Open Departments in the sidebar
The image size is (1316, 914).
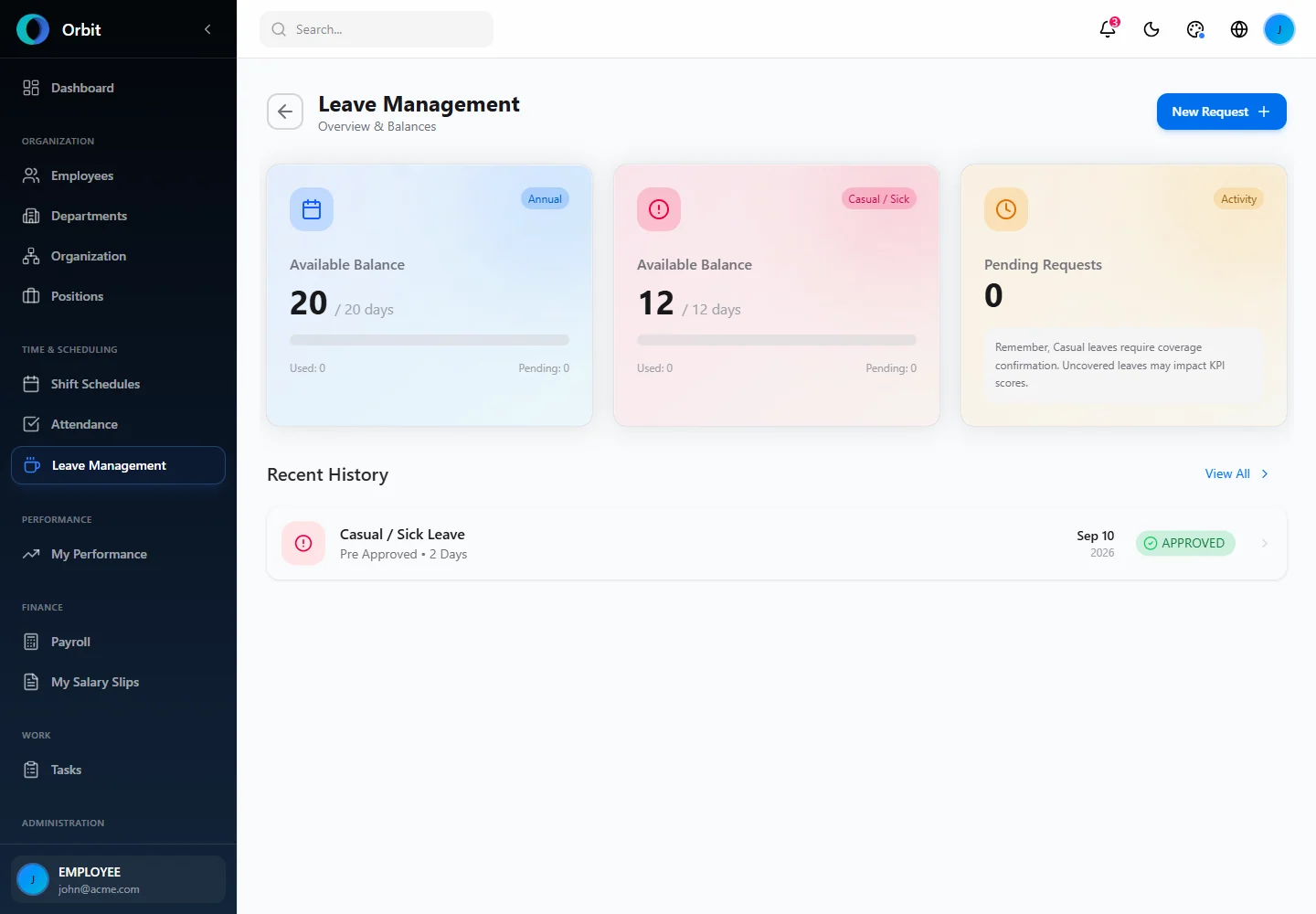pos(118,216)
